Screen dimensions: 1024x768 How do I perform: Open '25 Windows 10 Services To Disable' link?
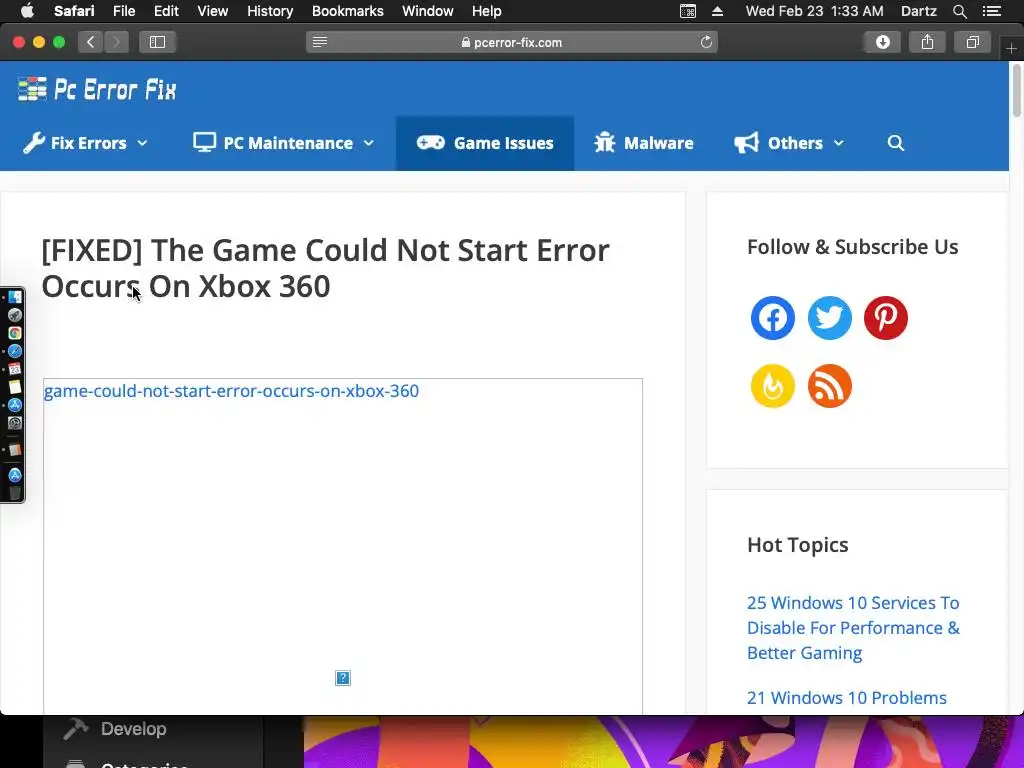tap(853, 628)
